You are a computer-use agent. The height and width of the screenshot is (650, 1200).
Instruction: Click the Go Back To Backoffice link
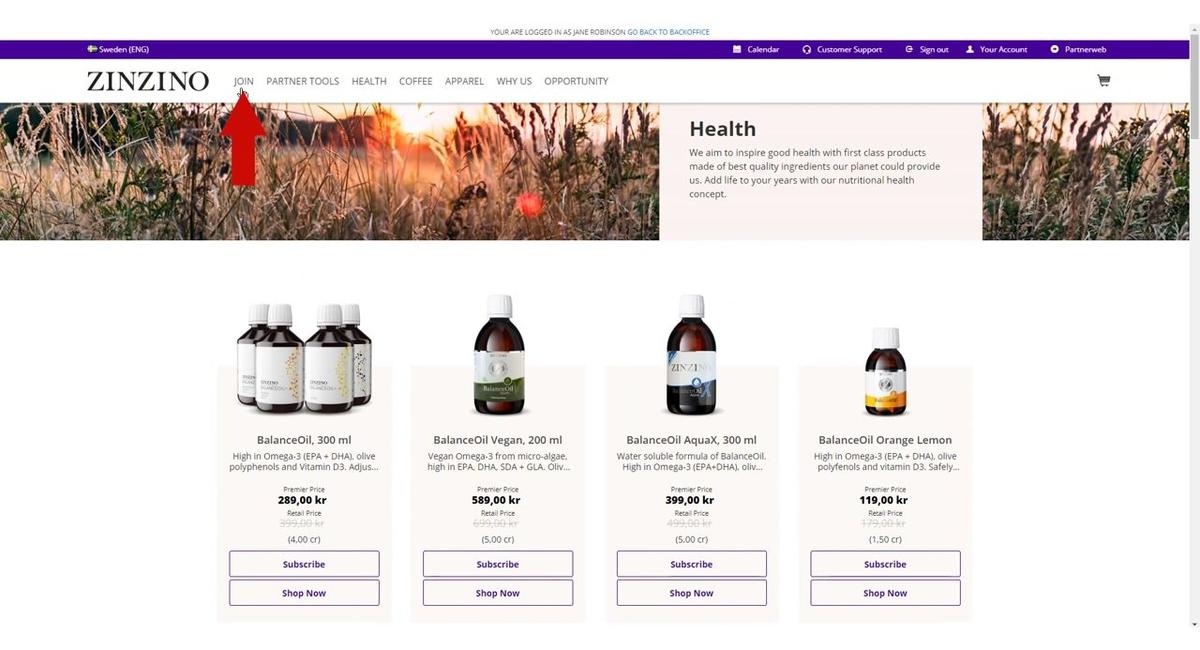pos(668,32)
